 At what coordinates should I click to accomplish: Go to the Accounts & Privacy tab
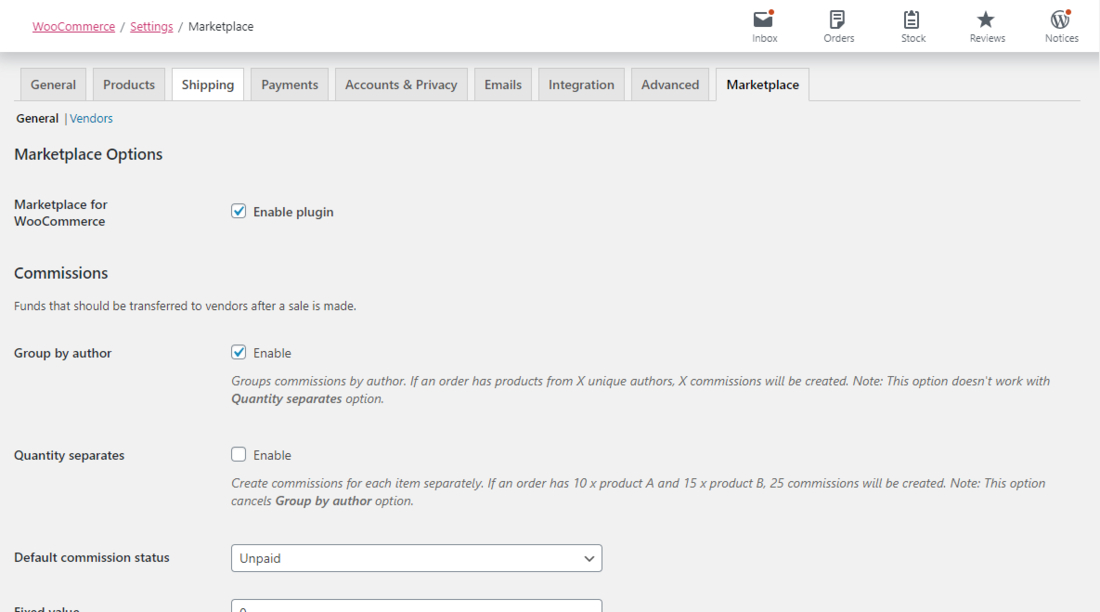pyautogui.click(x=401, y=85)
